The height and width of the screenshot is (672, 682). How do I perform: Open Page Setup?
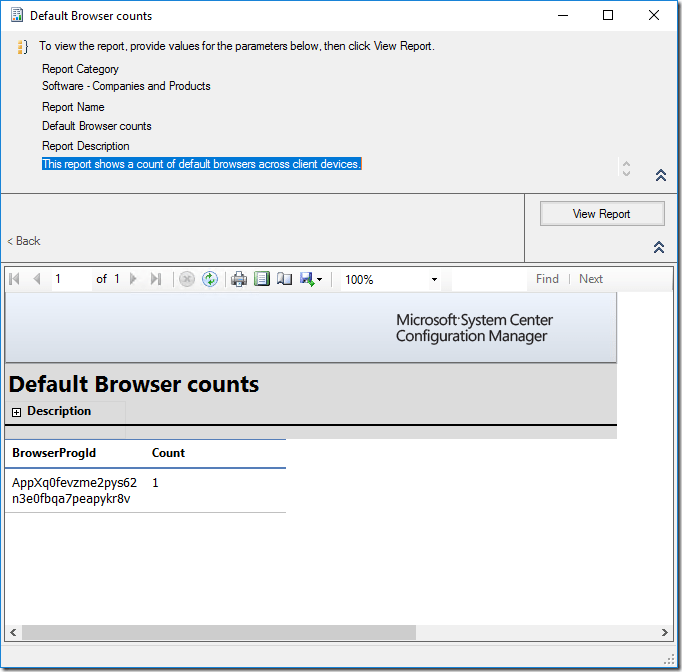(284, 279)
